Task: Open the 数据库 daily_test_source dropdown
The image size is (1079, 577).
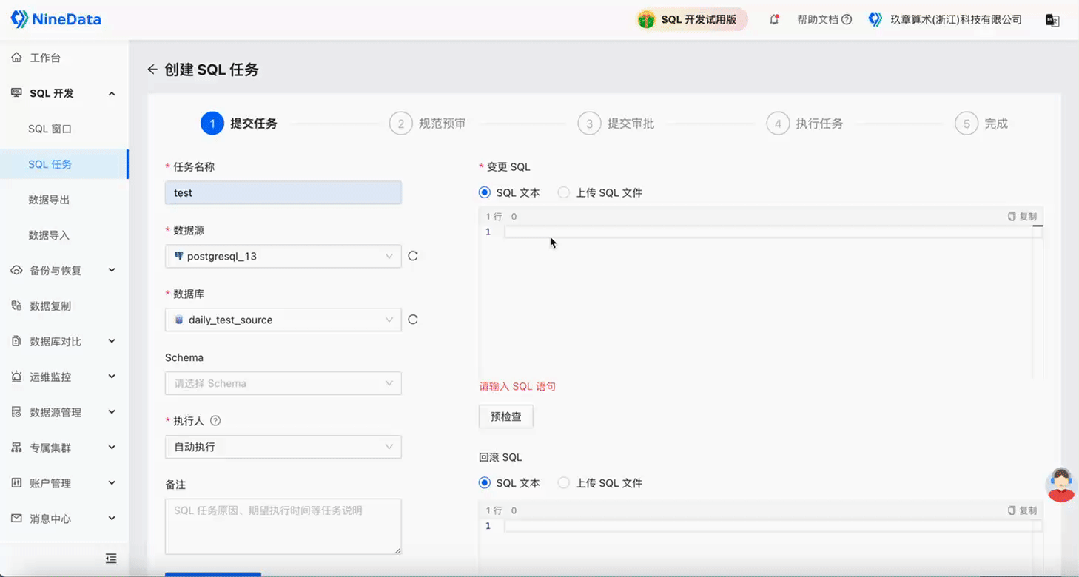Action: pos(283,319)
